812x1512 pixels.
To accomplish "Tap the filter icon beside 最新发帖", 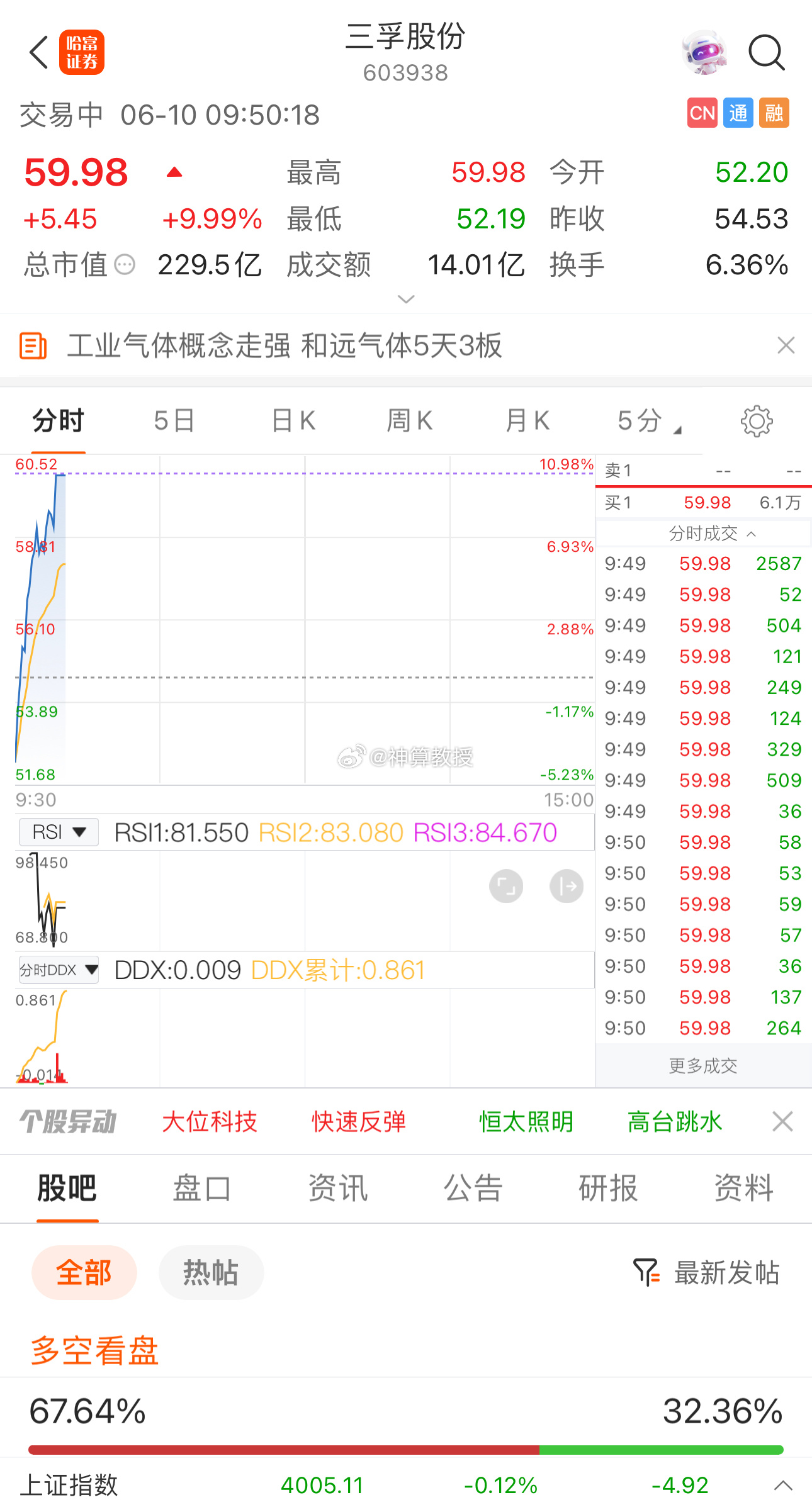I will tap(646, 1272).
